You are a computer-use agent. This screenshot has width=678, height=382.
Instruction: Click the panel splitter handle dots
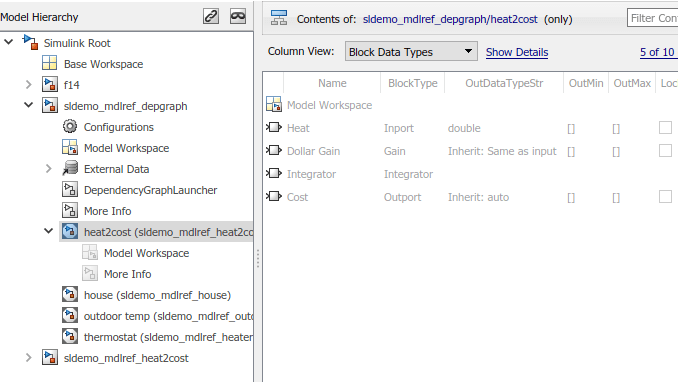(258, 259)
